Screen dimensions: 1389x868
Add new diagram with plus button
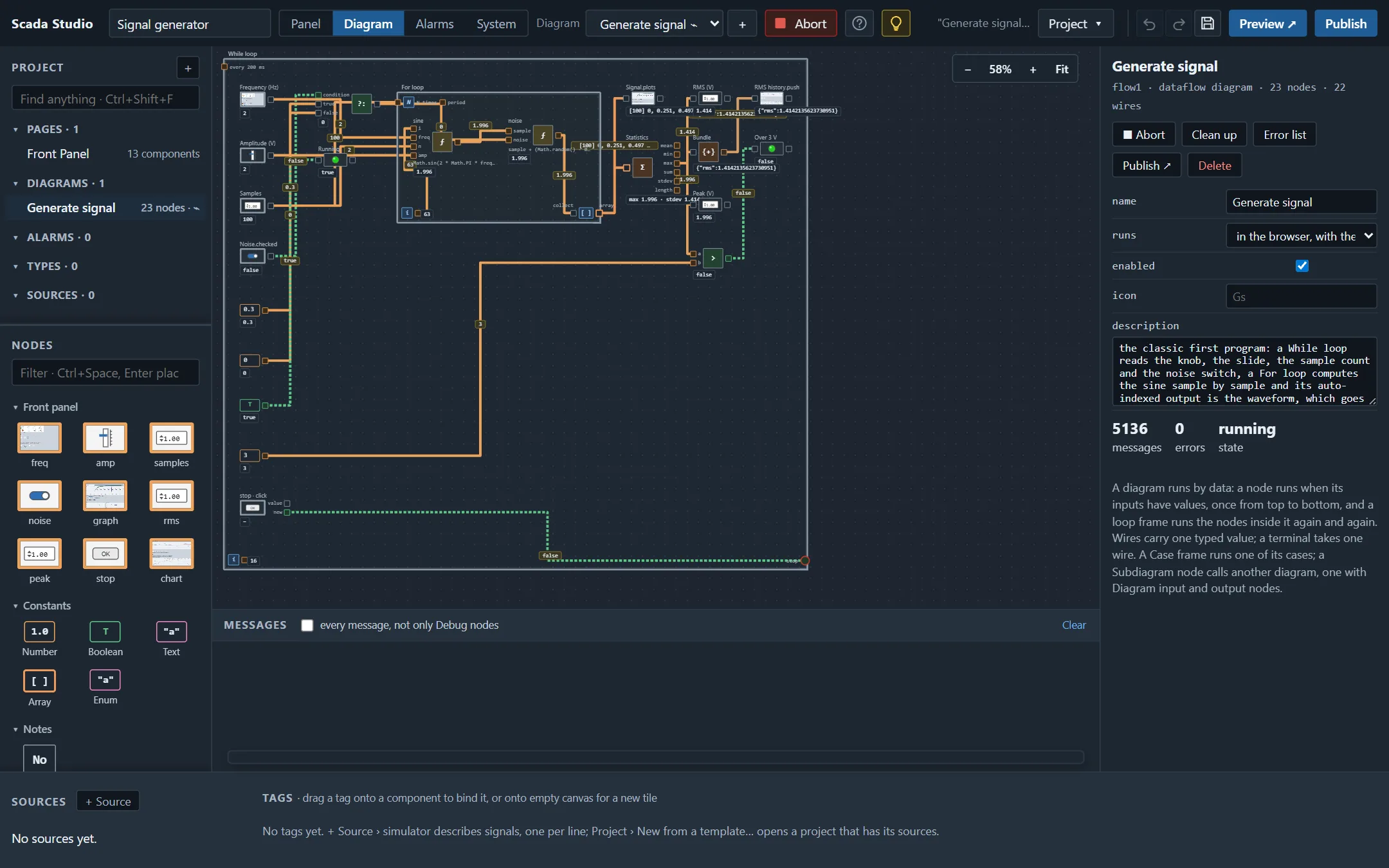point(742,24)
